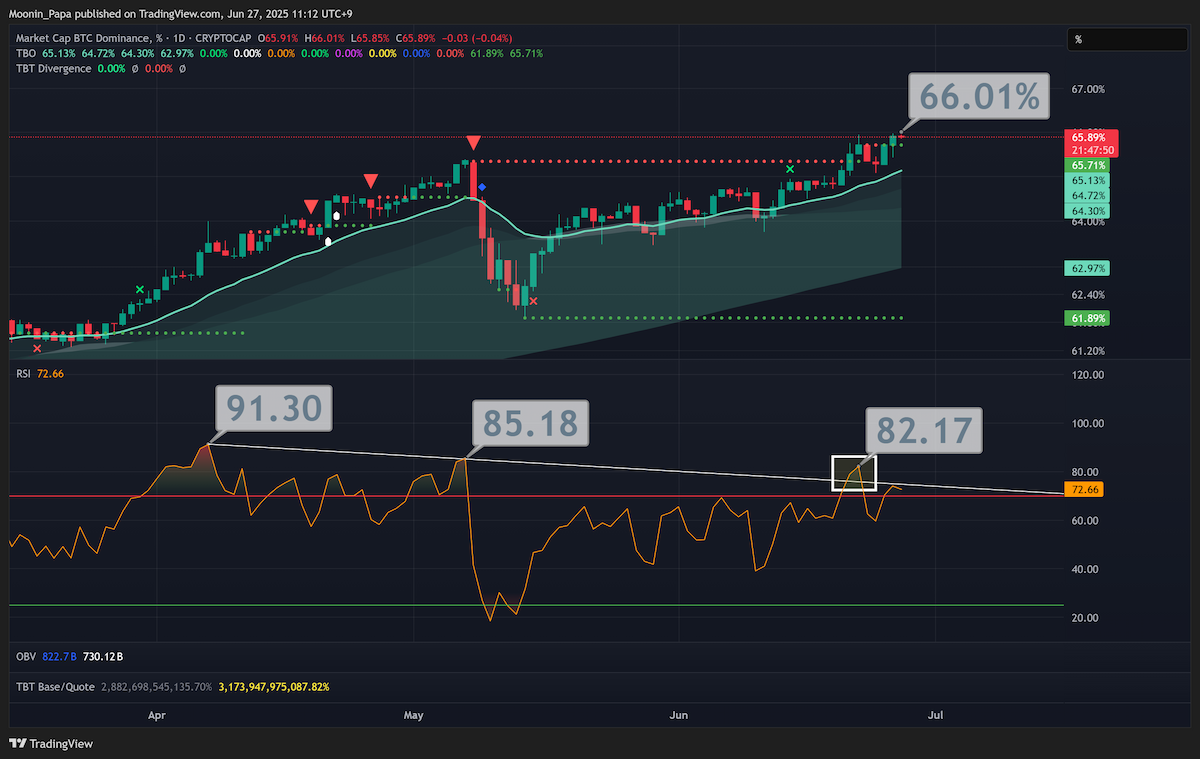Click the 85.18 RSI callout label
1200x759 pixels.
tap(531, 423)
